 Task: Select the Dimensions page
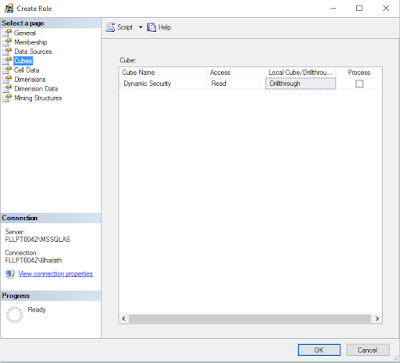pos(30,79)
